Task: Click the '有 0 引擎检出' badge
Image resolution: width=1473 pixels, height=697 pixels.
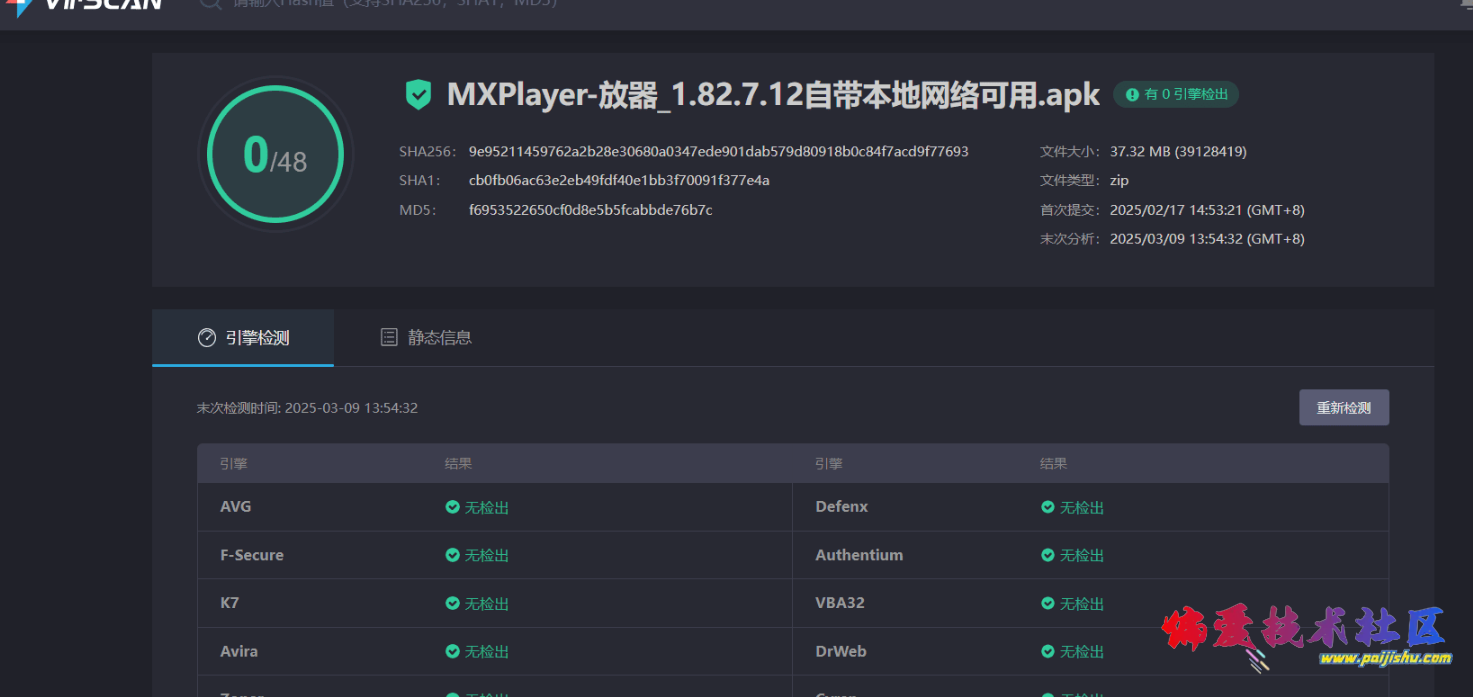Action: (x=1176, y=94)
